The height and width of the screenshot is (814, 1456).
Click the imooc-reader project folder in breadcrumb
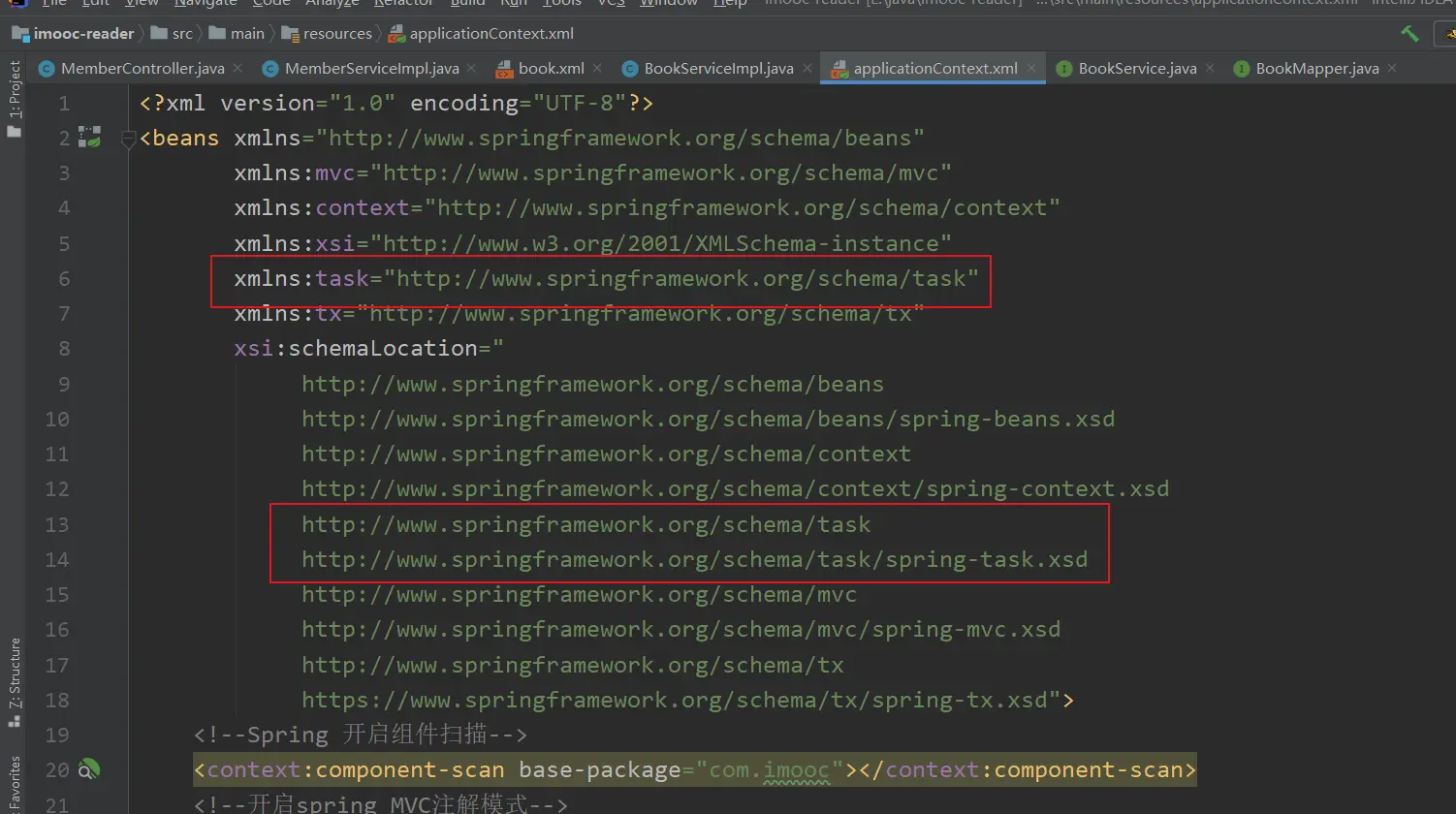74,34
